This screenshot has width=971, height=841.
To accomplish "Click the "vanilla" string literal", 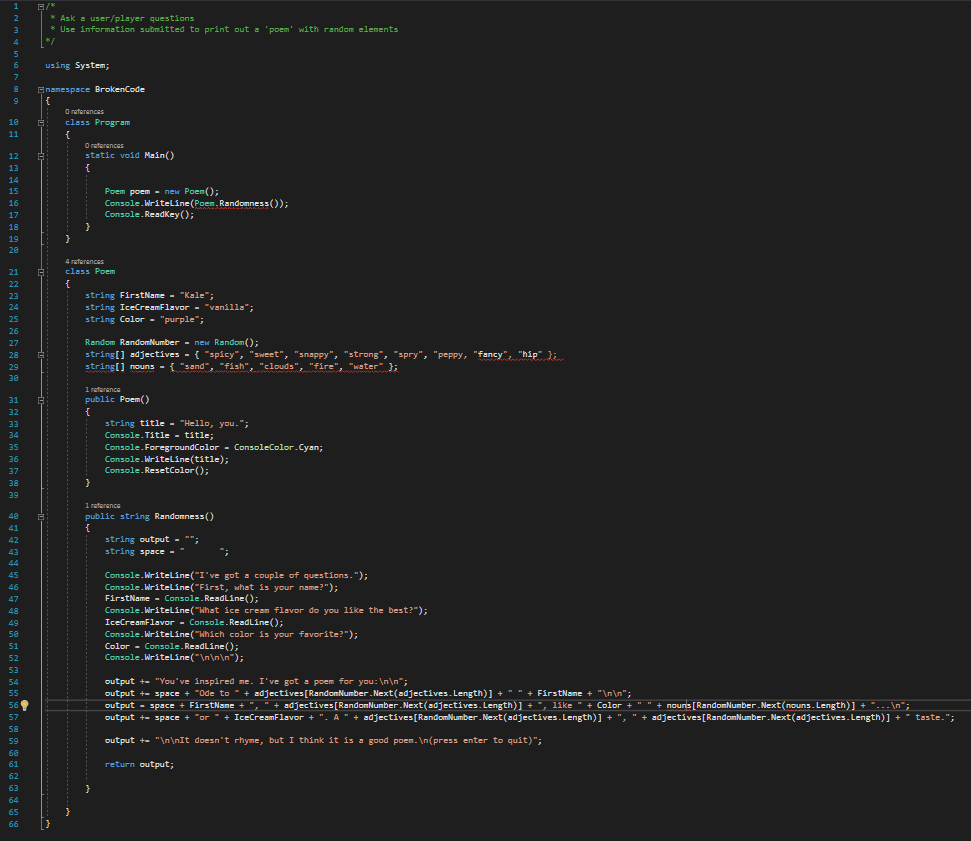I will click(227, 307).
